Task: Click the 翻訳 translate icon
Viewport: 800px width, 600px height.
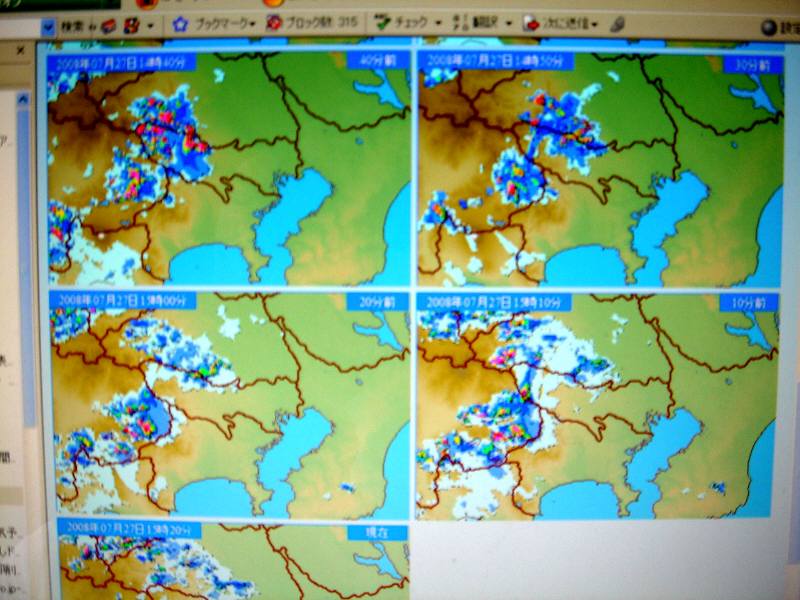Action: [461, 23]
